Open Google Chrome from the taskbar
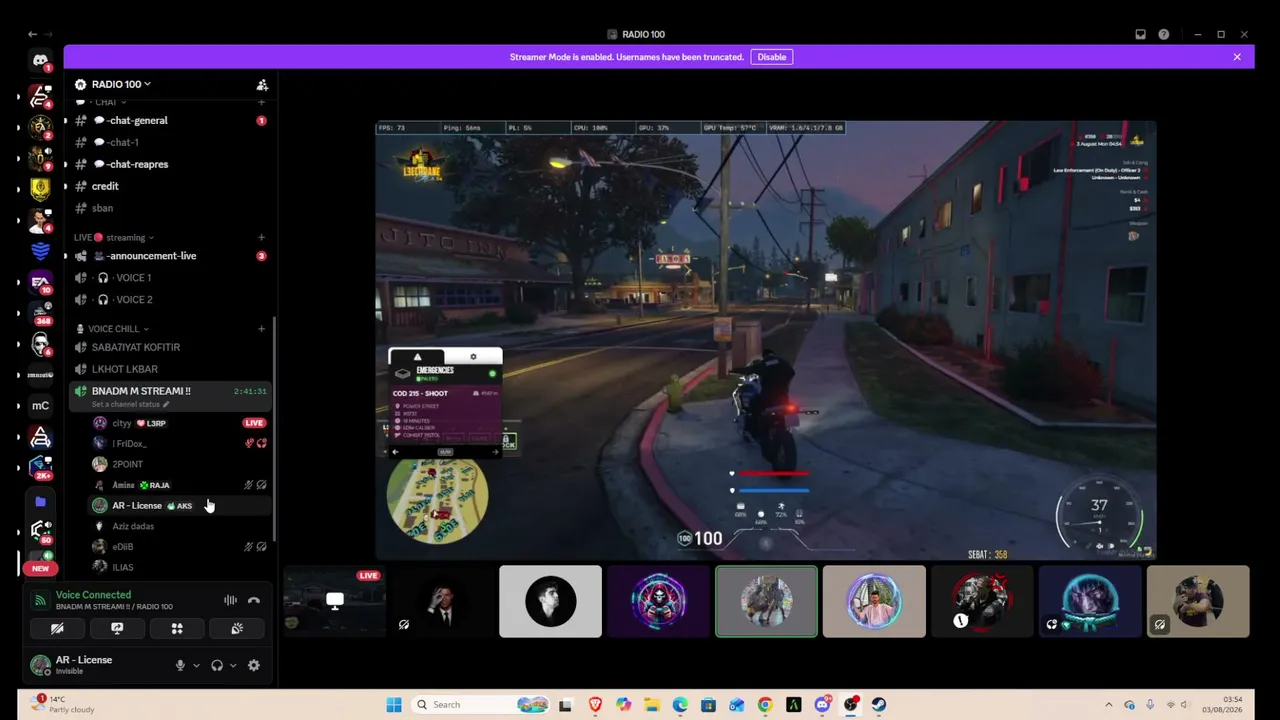Screen dimensions: 1280x720 coord(765,704)
